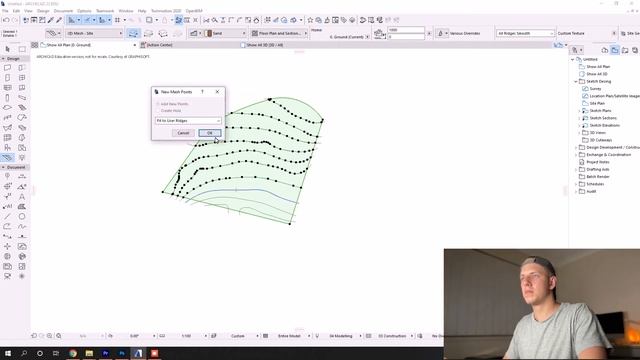Select the Add New Points radio button
The height and width of the screenshot is (360, 640).
point(158,104)
